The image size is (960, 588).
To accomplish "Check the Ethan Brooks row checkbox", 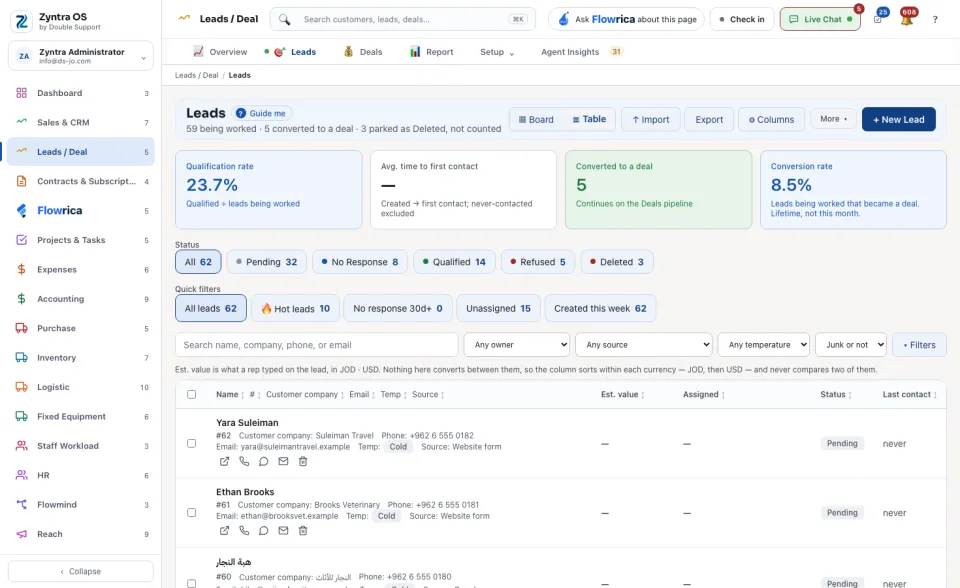I will point(192,512).
